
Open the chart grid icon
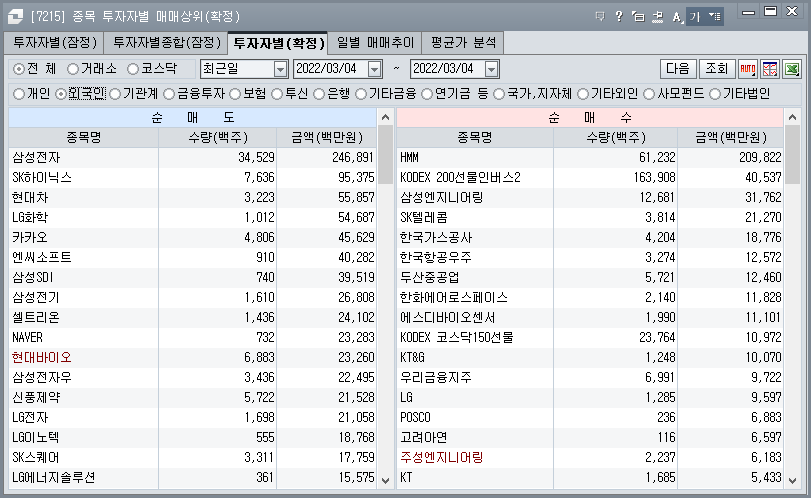770,69
